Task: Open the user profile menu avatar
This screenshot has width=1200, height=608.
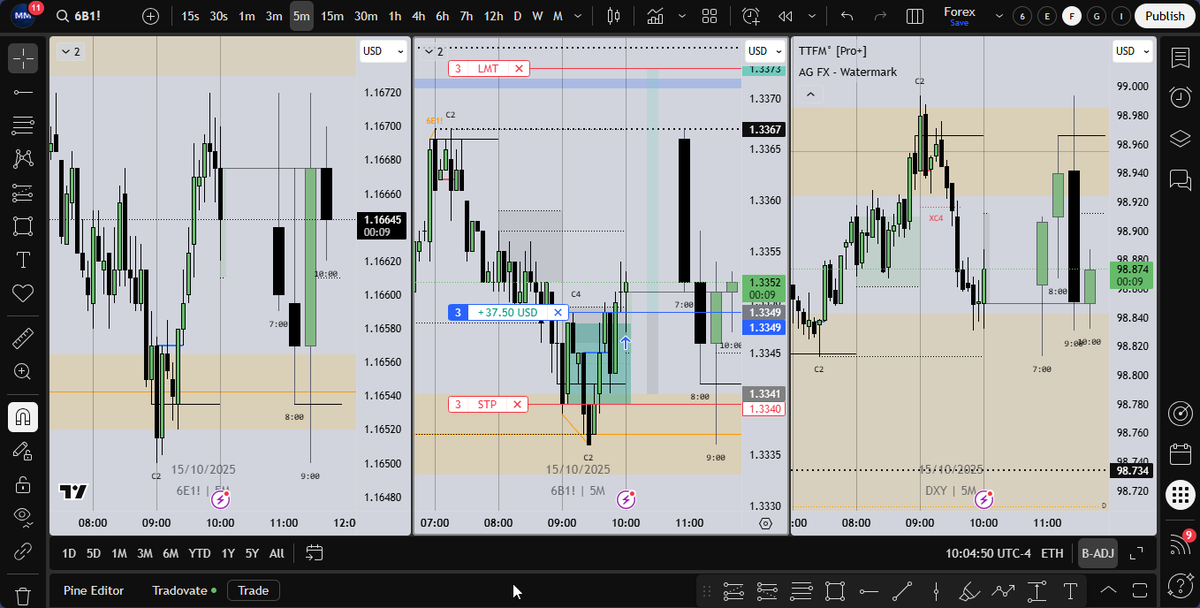Action: point(22,16)
